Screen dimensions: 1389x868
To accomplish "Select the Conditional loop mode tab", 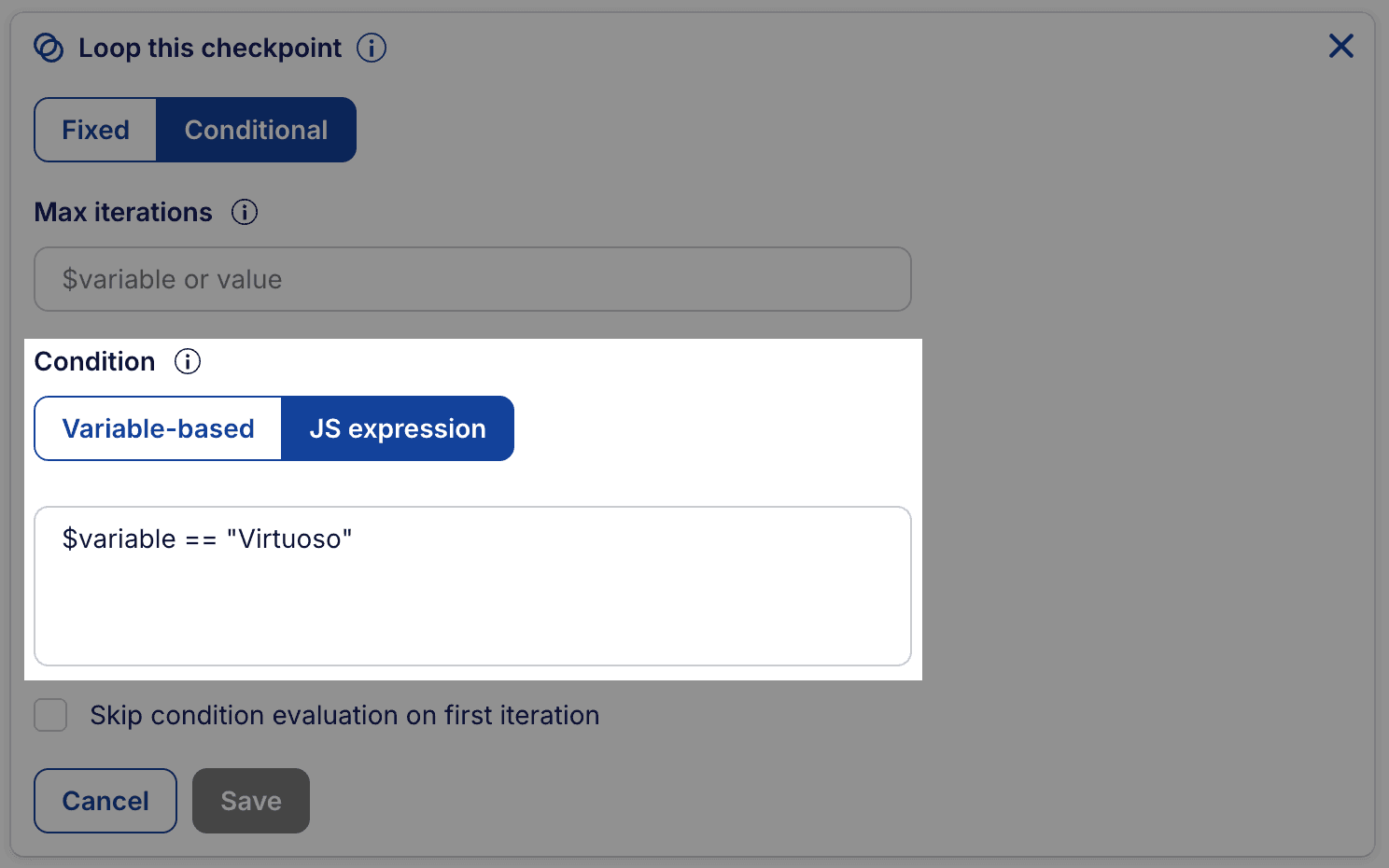I will 257,130.
